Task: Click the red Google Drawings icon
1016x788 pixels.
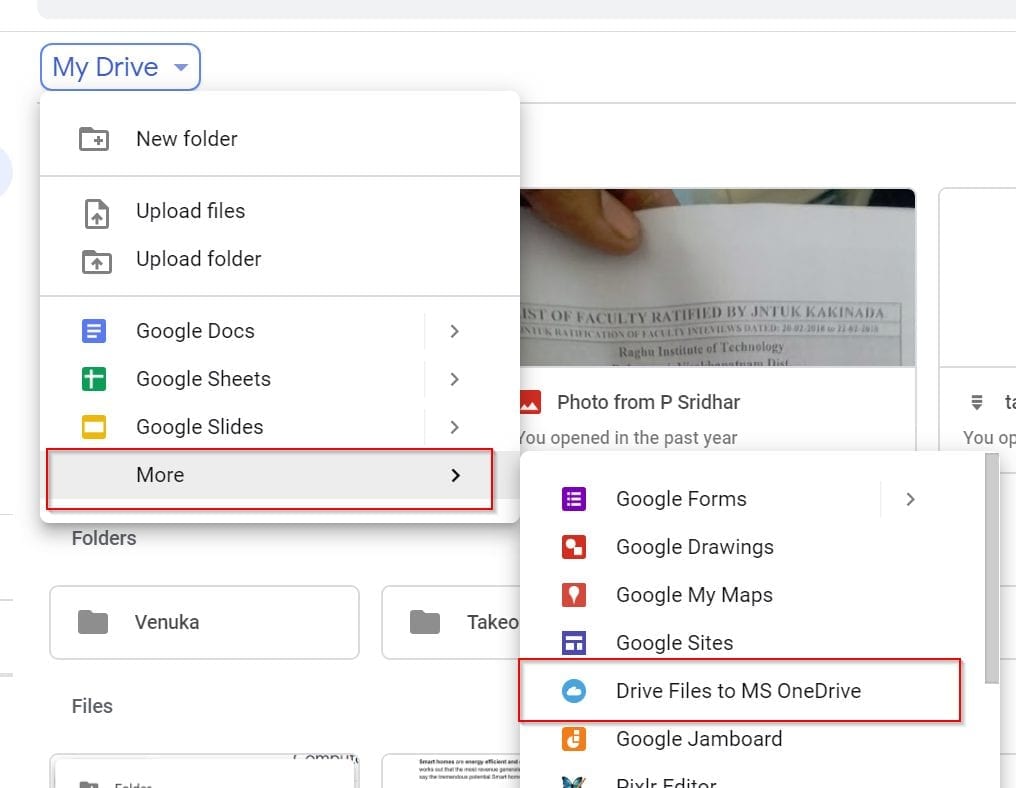Action: tap(573, 547)
